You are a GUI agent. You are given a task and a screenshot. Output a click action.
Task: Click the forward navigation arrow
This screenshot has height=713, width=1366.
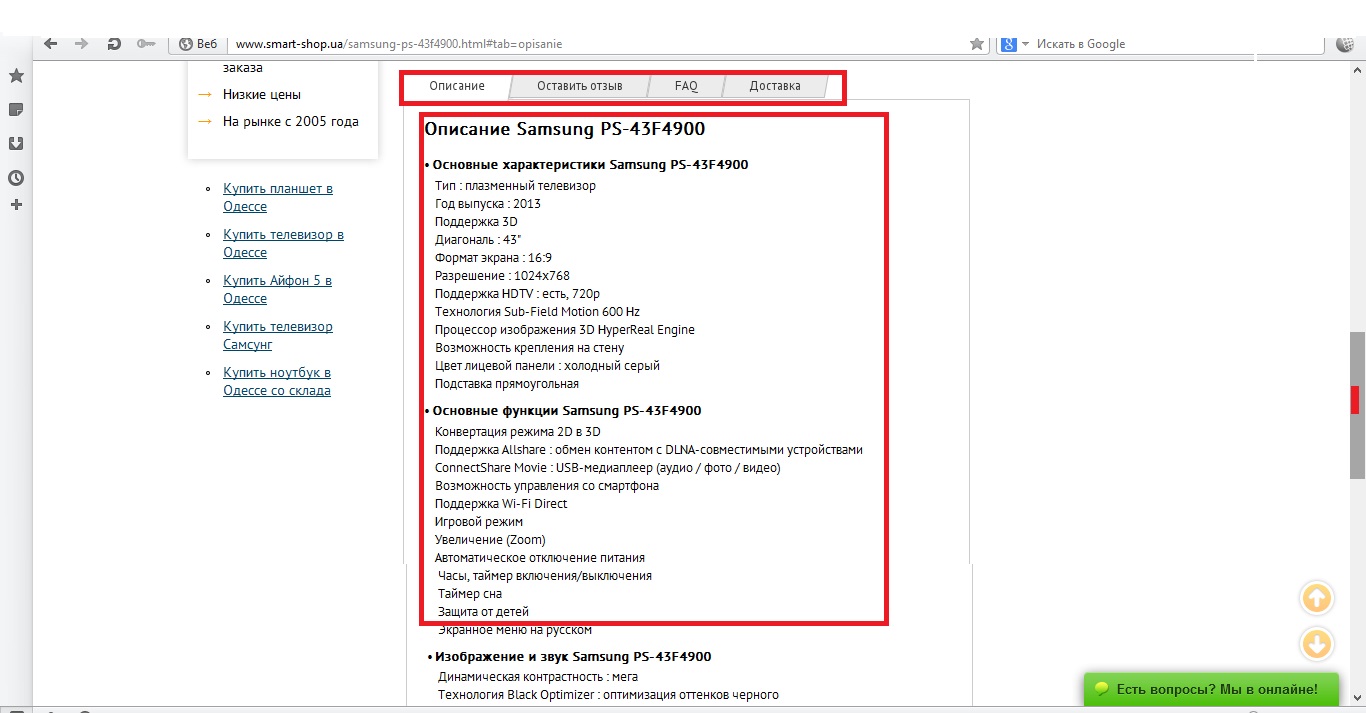(x=82, y=44)
